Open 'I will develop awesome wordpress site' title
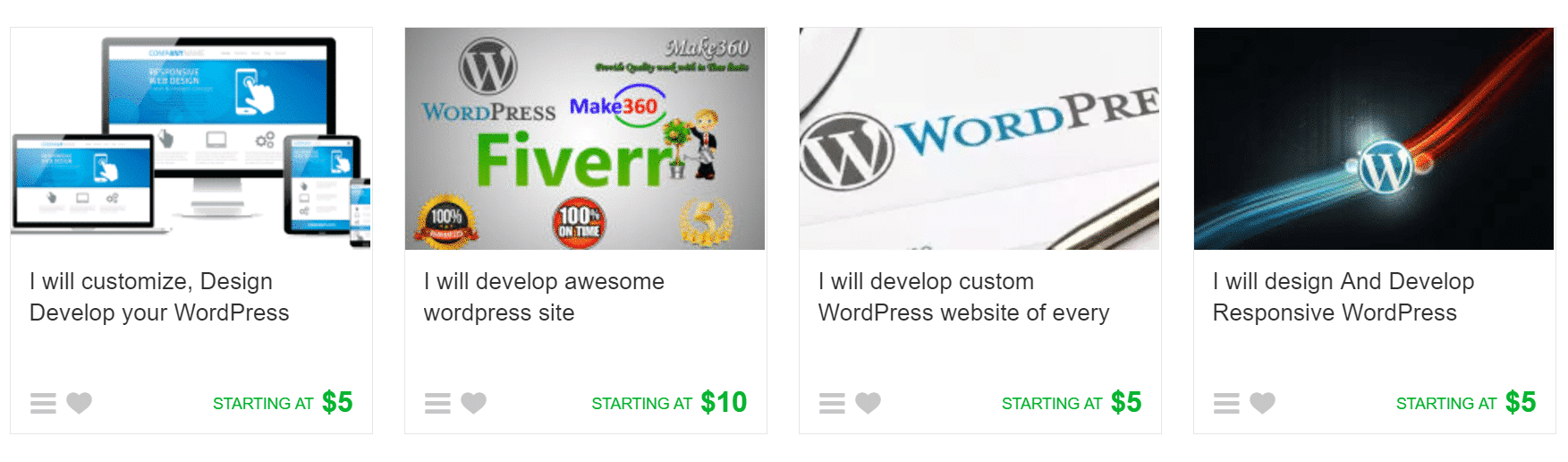Screen dimensions: 1568x462 coord(544,297)
